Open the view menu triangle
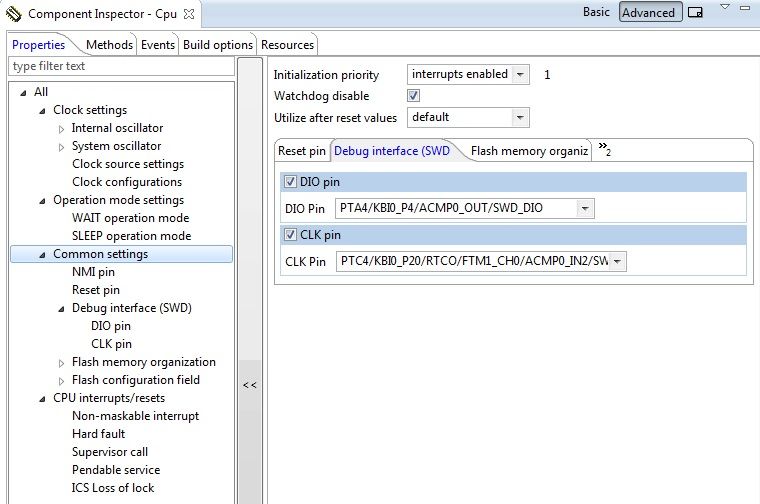 pos(725,7)
